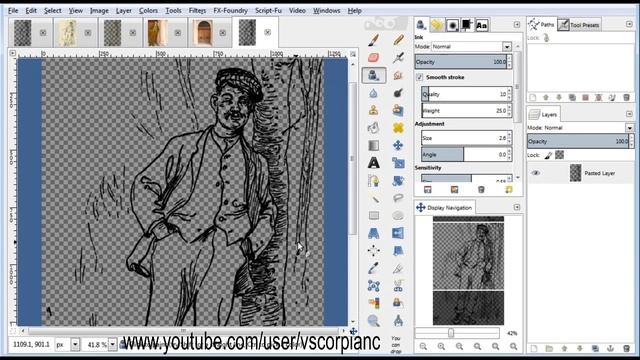Create a new layer icon
The image size is (640, 360).
[533, 348]
